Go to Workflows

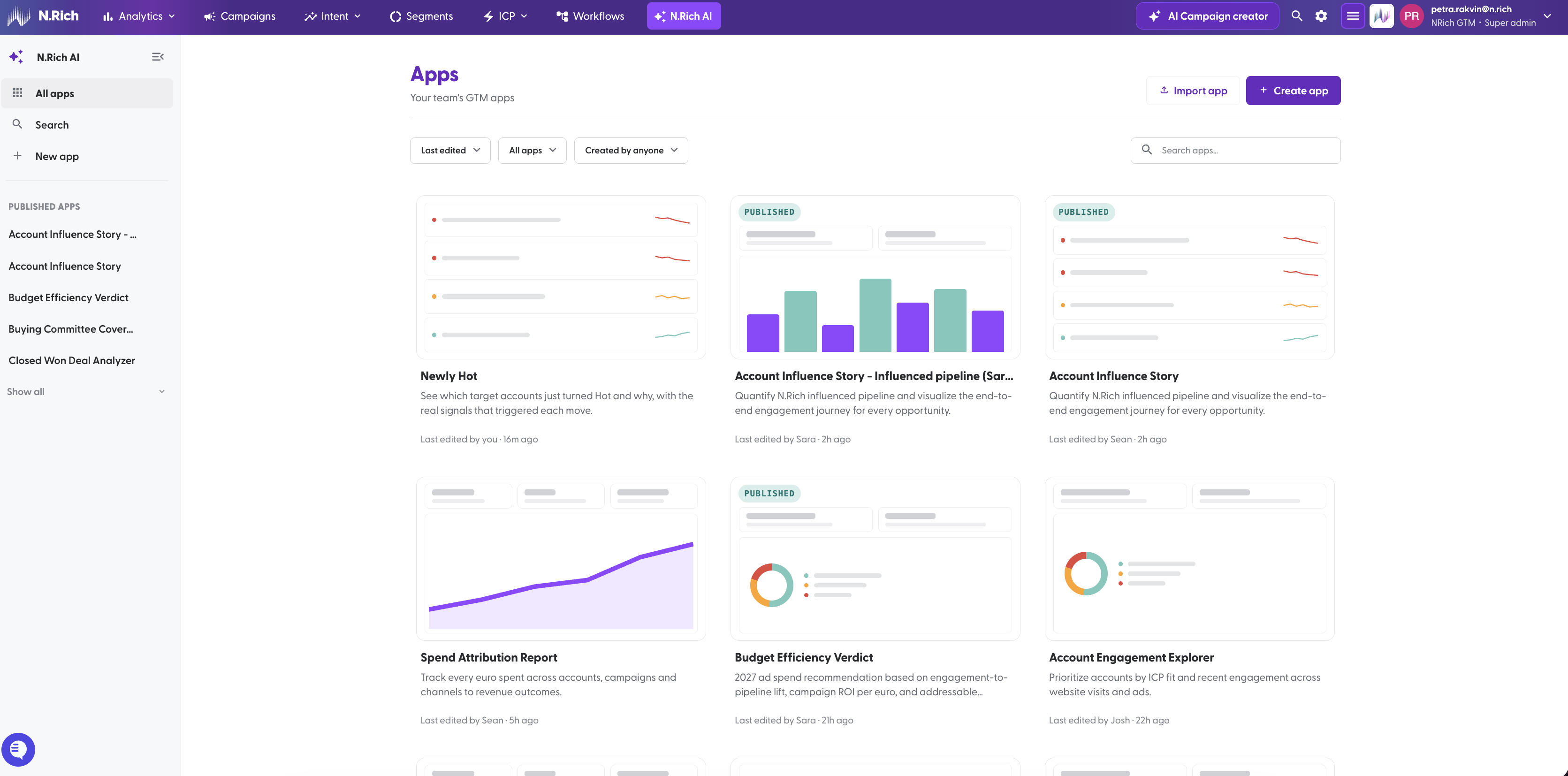tap(590, 16)
